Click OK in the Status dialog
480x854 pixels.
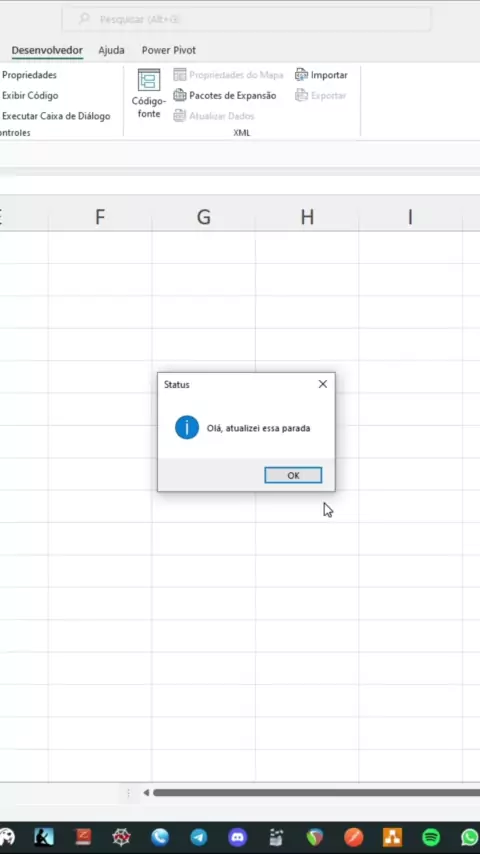point(293,475)
